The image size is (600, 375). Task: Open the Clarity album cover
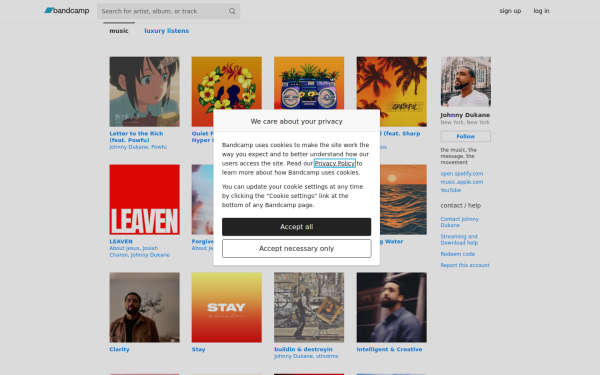tap(144, 307)
